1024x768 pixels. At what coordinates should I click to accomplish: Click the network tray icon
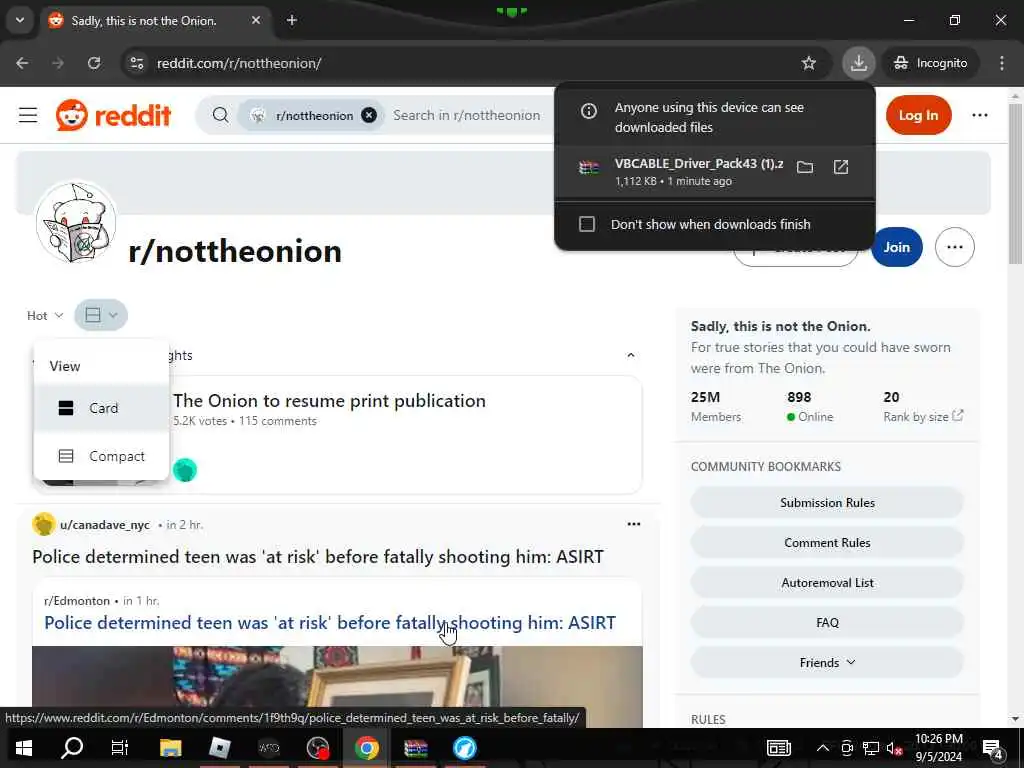pos(871,748)
